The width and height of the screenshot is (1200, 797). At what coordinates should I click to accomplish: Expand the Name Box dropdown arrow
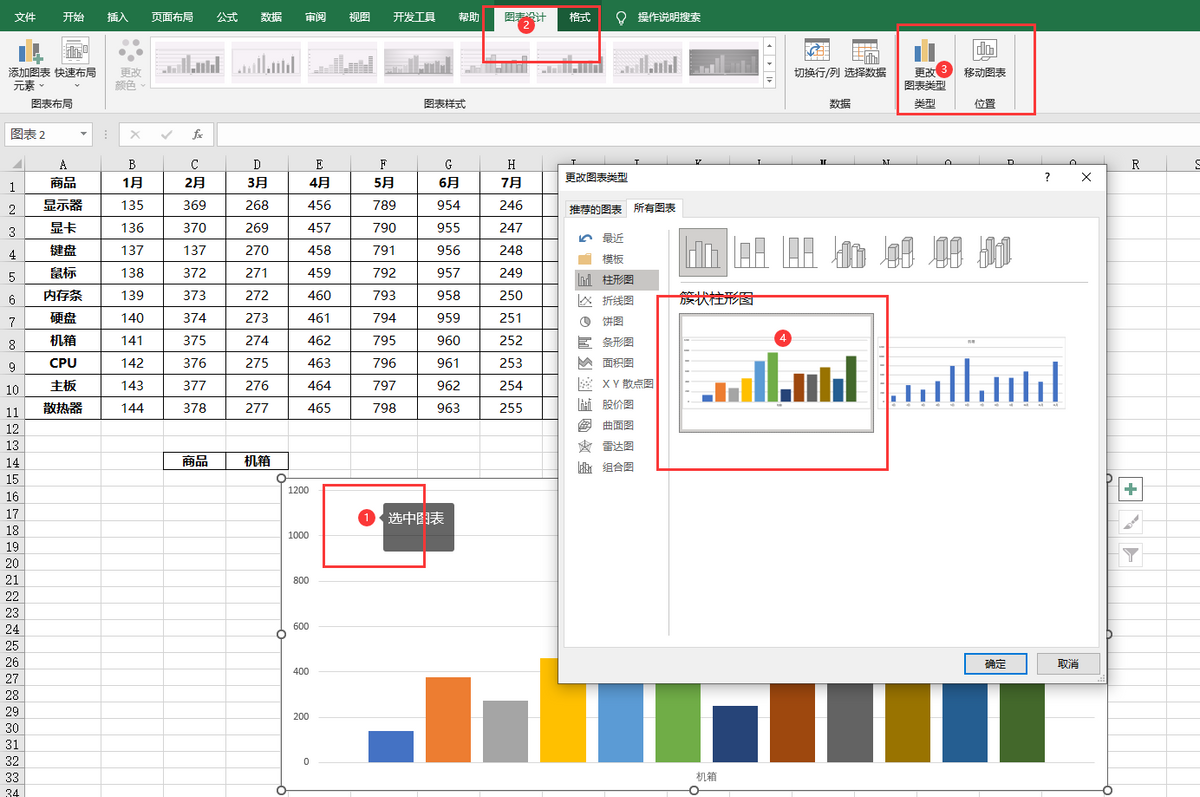tap(83, 134)
